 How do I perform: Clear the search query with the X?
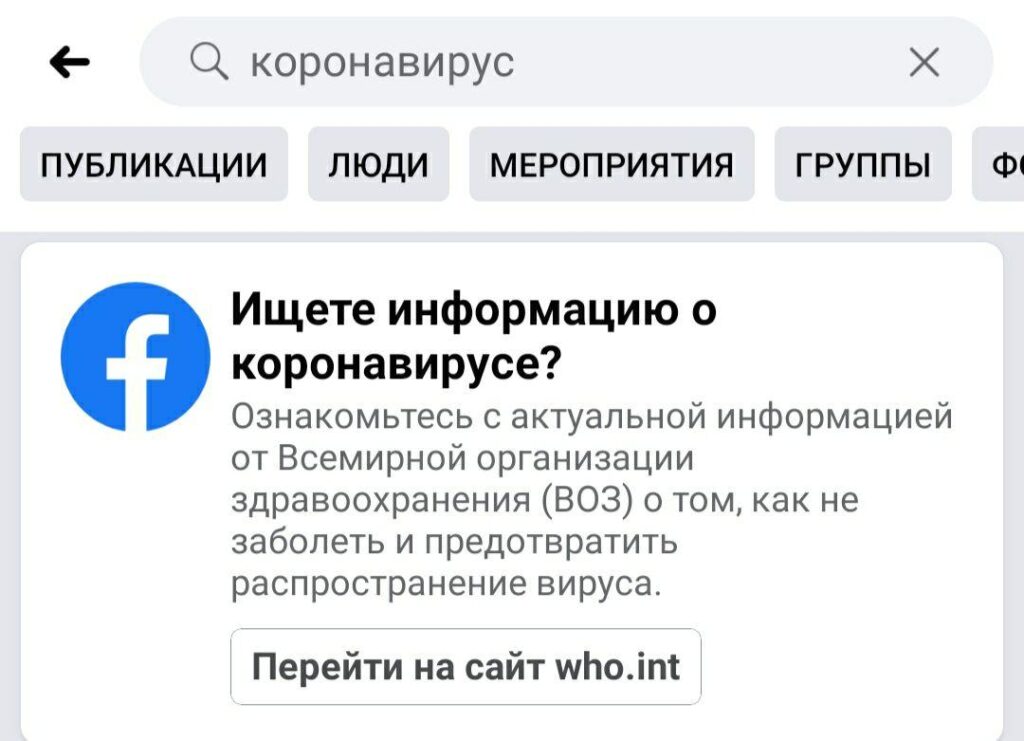click(x=924, y=63)
